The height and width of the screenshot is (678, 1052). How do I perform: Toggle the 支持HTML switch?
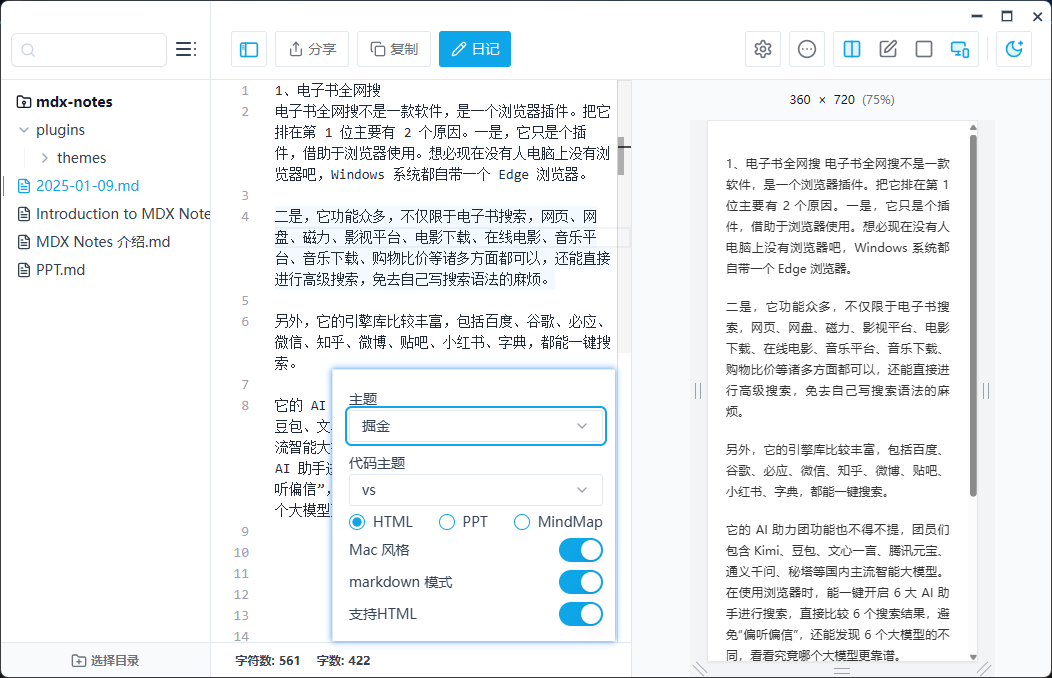(x=580, y=614)
